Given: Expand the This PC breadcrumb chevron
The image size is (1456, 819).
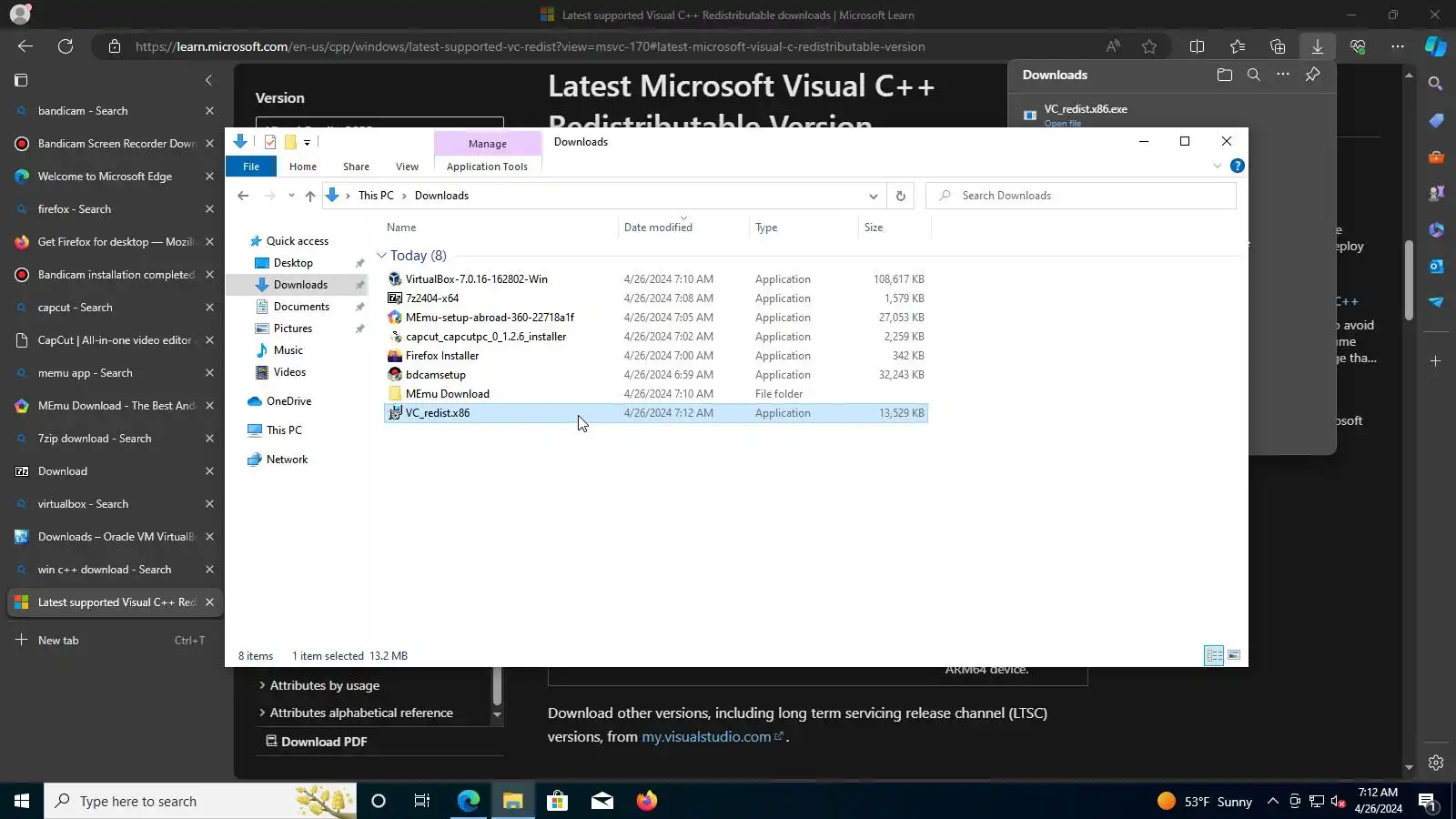Looking at the screenshot, I should pos(404,196).
